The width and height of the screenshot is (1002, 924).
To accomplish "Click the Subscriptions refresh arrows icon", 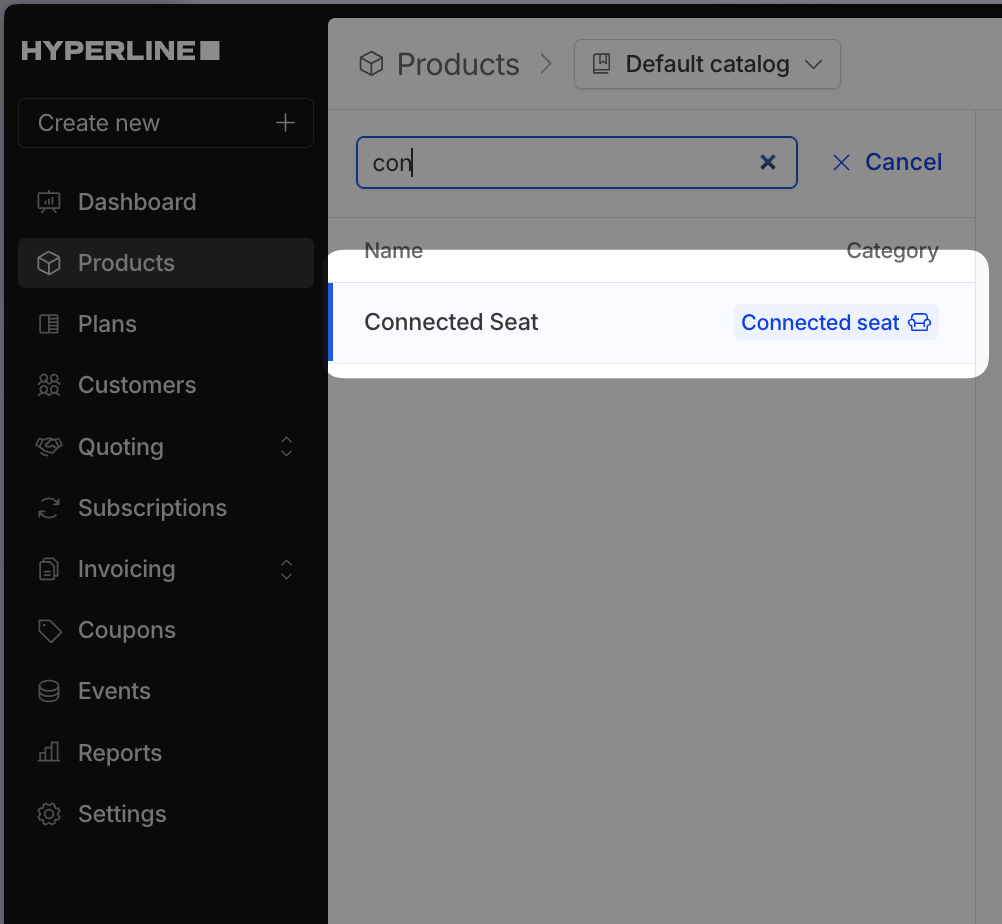I will 49,508.
